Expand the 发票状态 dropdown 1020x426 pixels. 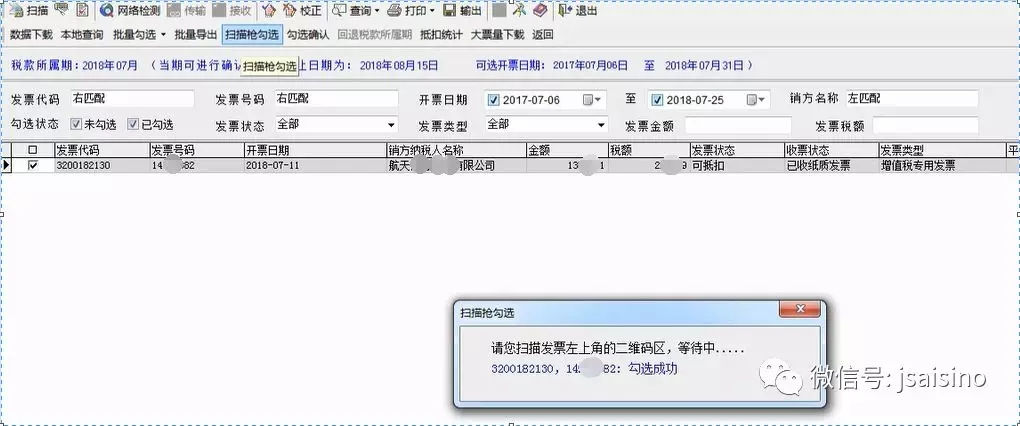click(x=391, y=125)
